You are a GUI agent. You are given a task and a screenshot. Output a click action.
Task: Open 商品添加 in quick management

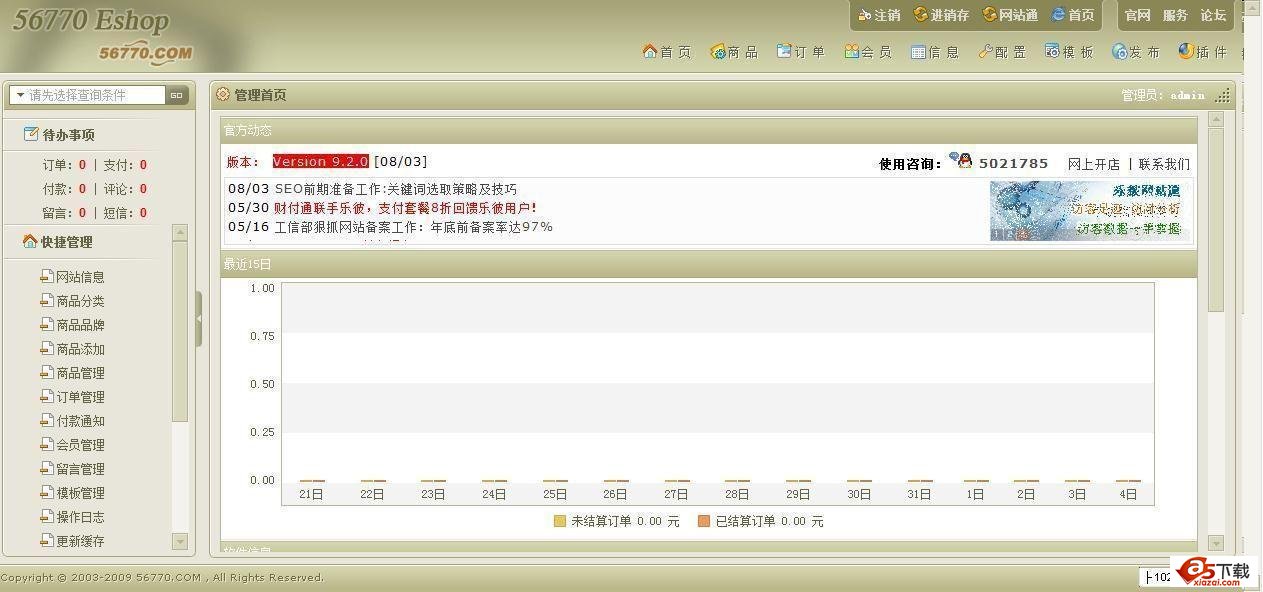click(x=80, y=349)
